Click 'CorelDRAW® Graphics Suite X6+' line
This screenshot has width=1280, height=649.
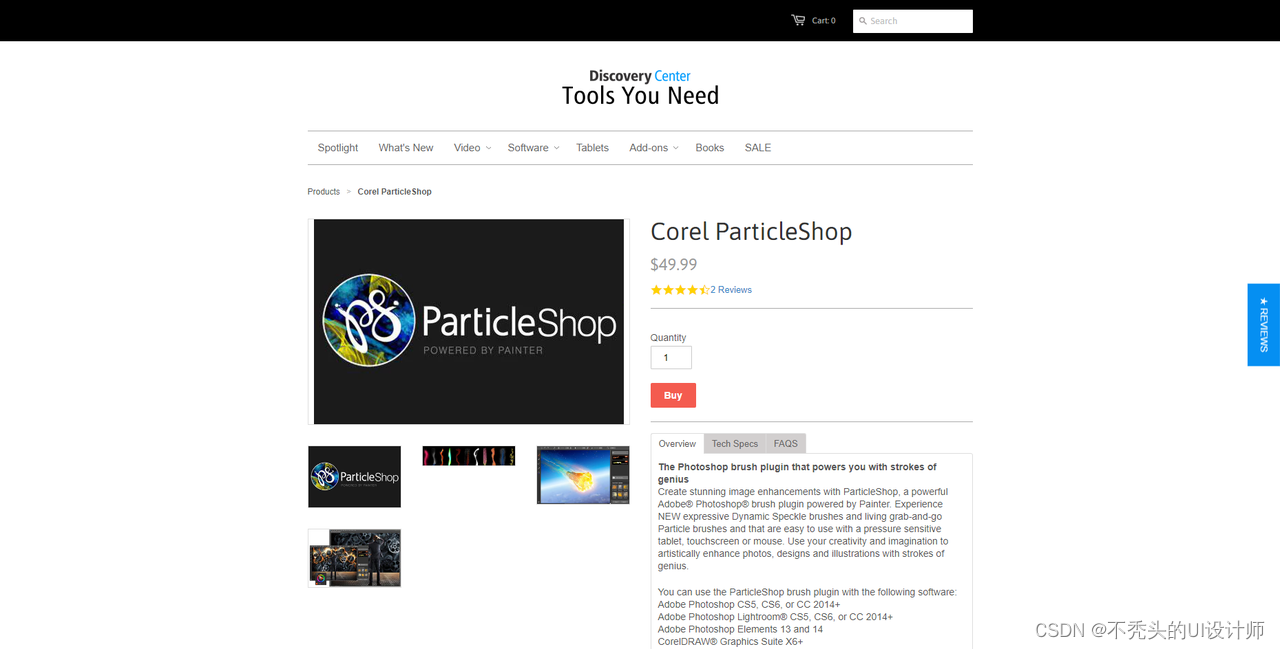pos(731,642)
